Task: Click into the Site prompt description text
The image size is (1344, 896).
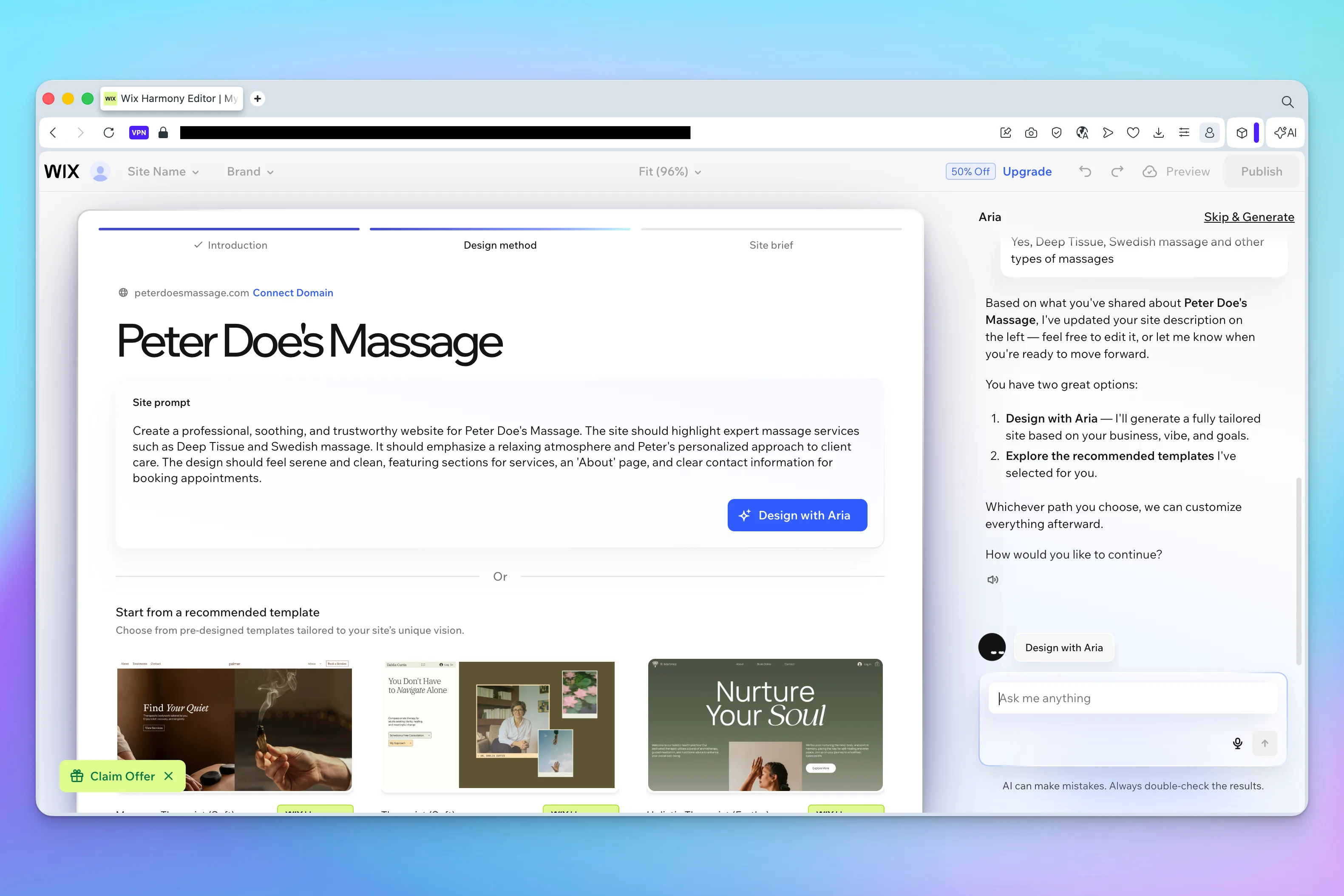Action: (x=496, y=454)
